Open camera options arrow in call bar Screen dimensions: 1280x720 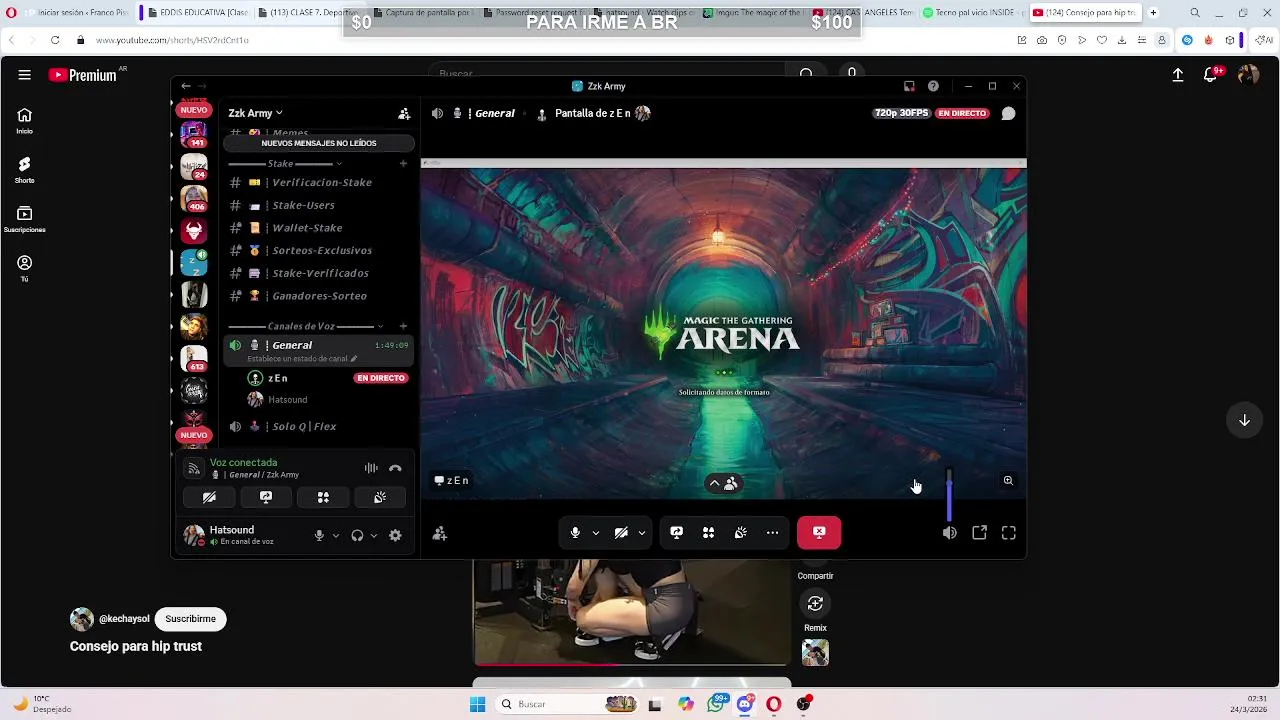pos(642,533)
